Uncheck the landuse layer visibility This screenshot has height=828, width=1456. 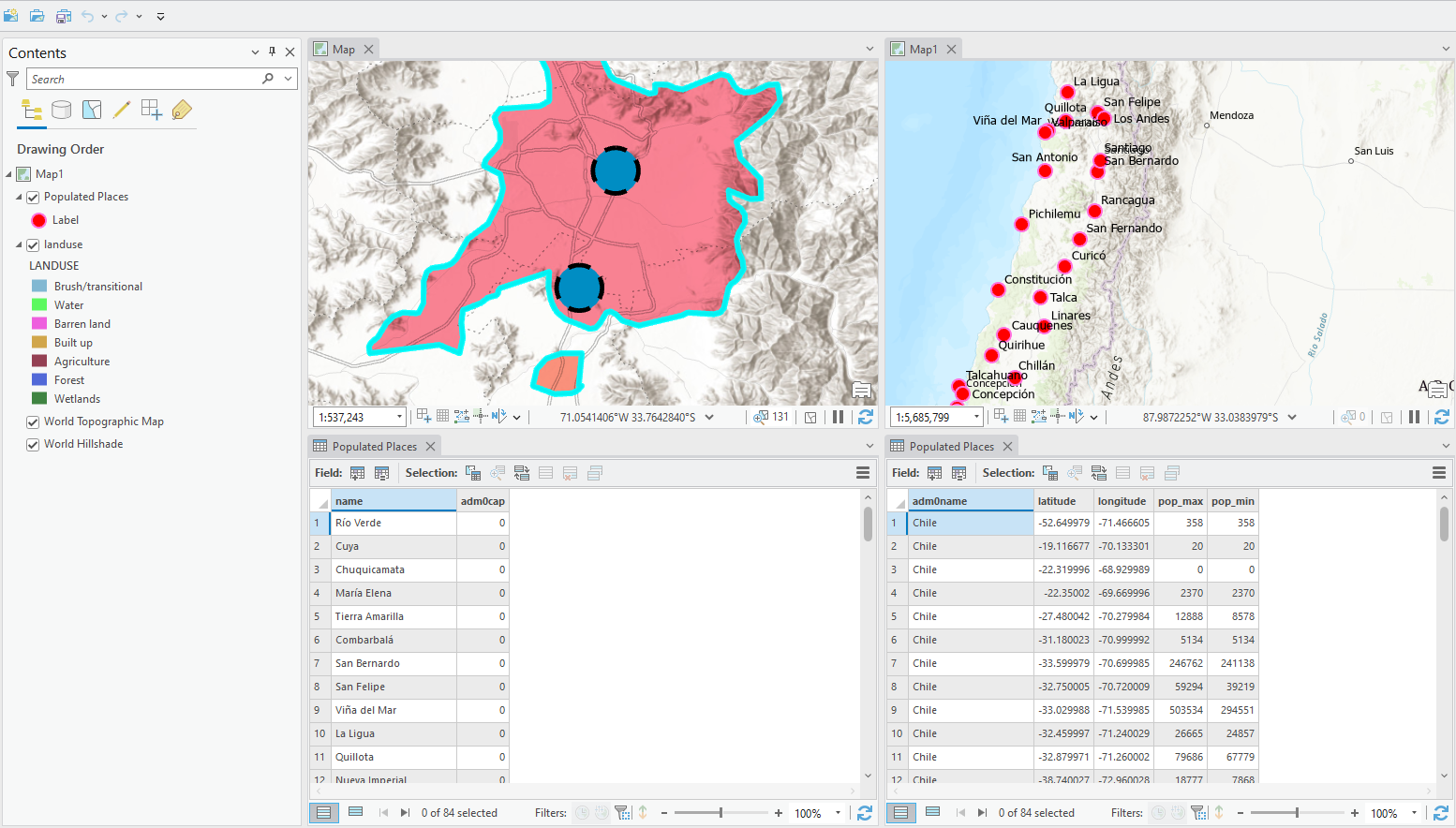[33, 244]
